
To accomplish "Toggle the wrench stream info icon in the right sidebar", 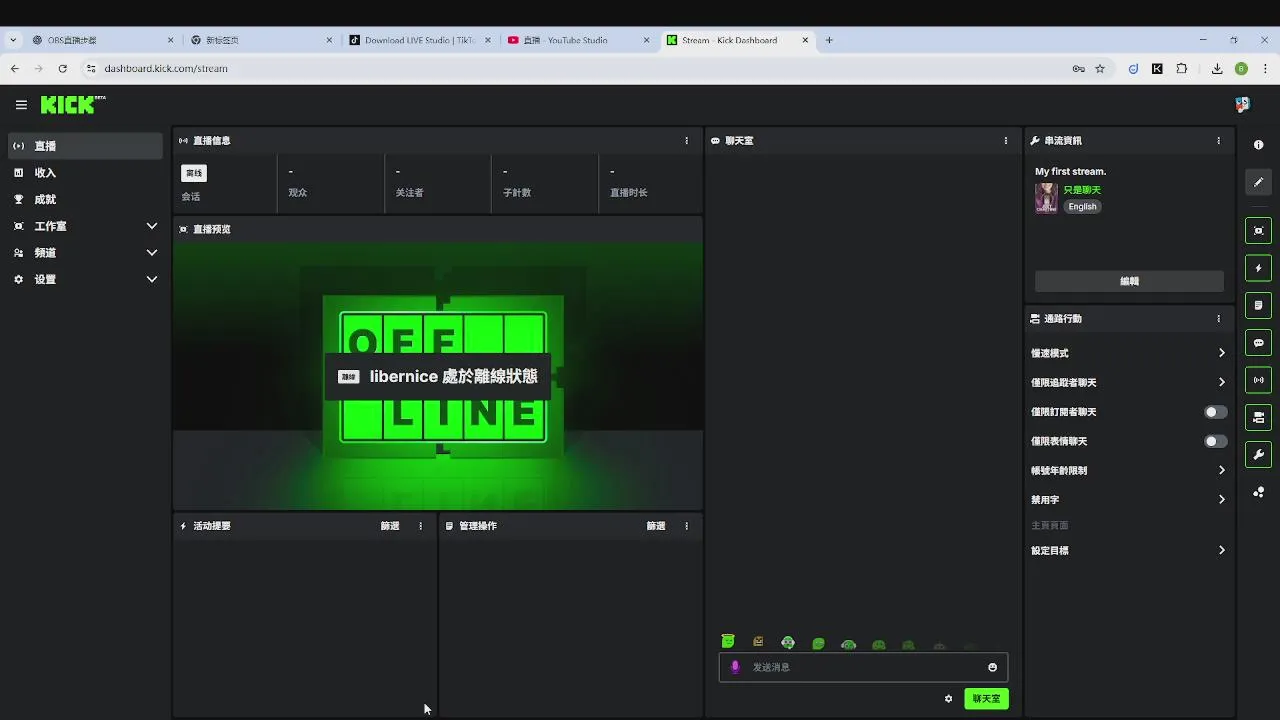I will tap(1258, 455).
